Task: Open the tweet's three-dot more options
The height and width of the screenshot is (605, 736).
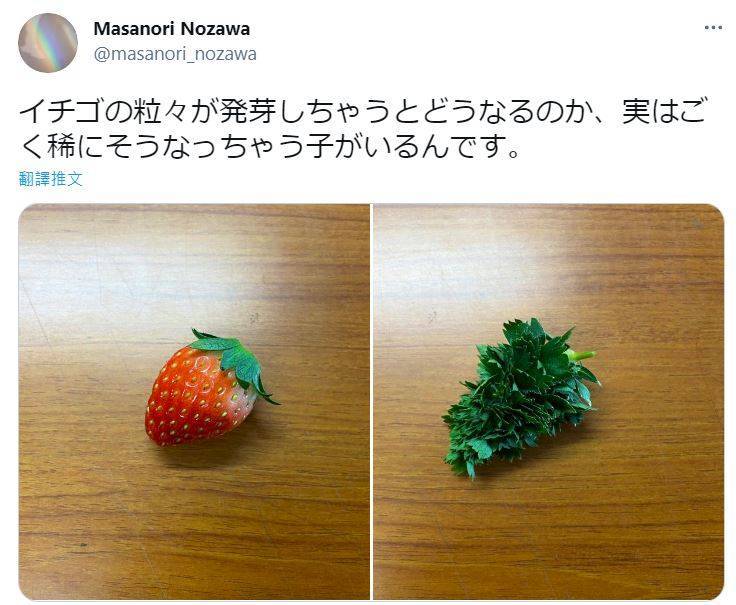Action: pyautogui.click(x=713, y=28)
